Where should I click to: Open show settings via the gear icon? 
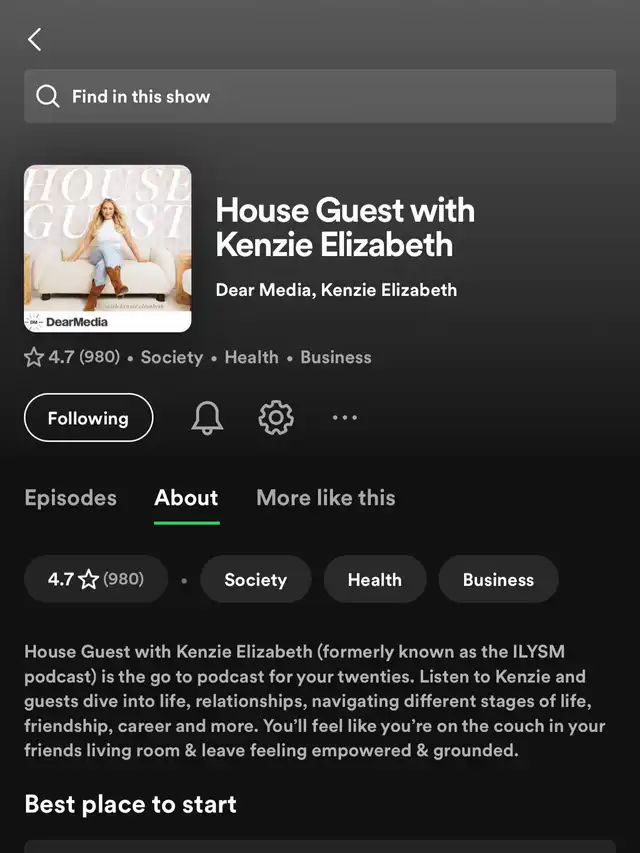tap(276, 418)
